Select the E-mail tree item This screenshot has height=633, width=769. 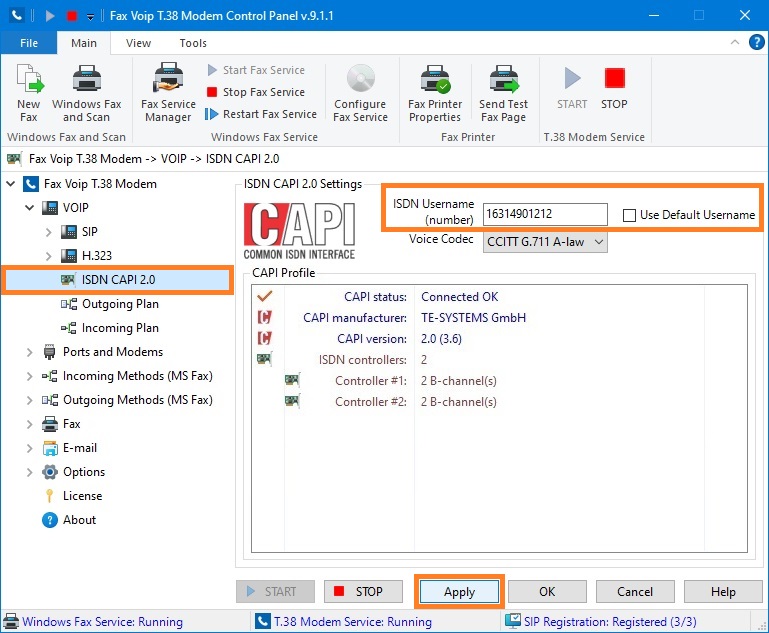click(x=70, y=448)
